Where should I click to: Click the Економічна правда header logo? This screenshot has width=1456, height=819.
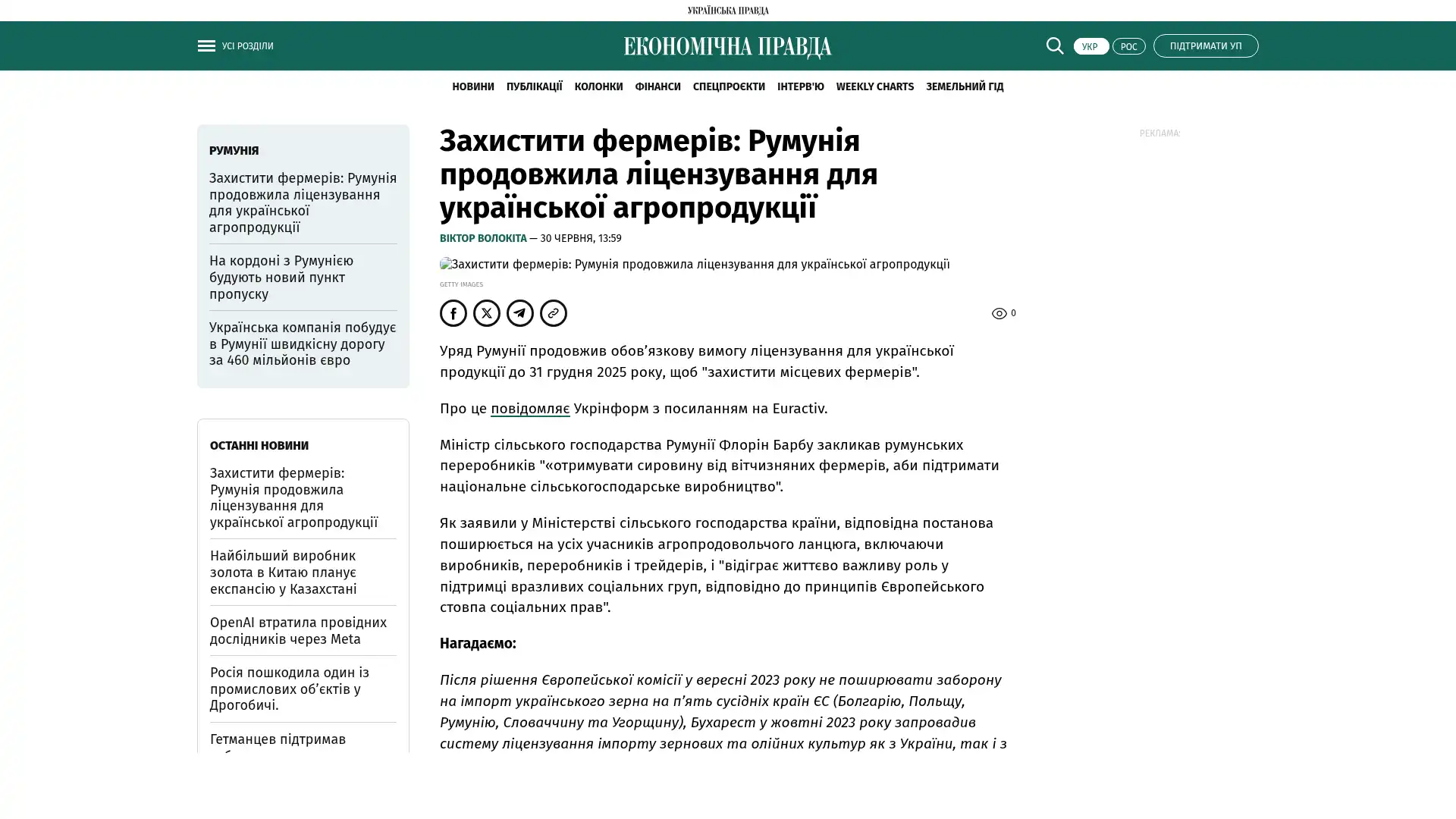click(727, 47)
